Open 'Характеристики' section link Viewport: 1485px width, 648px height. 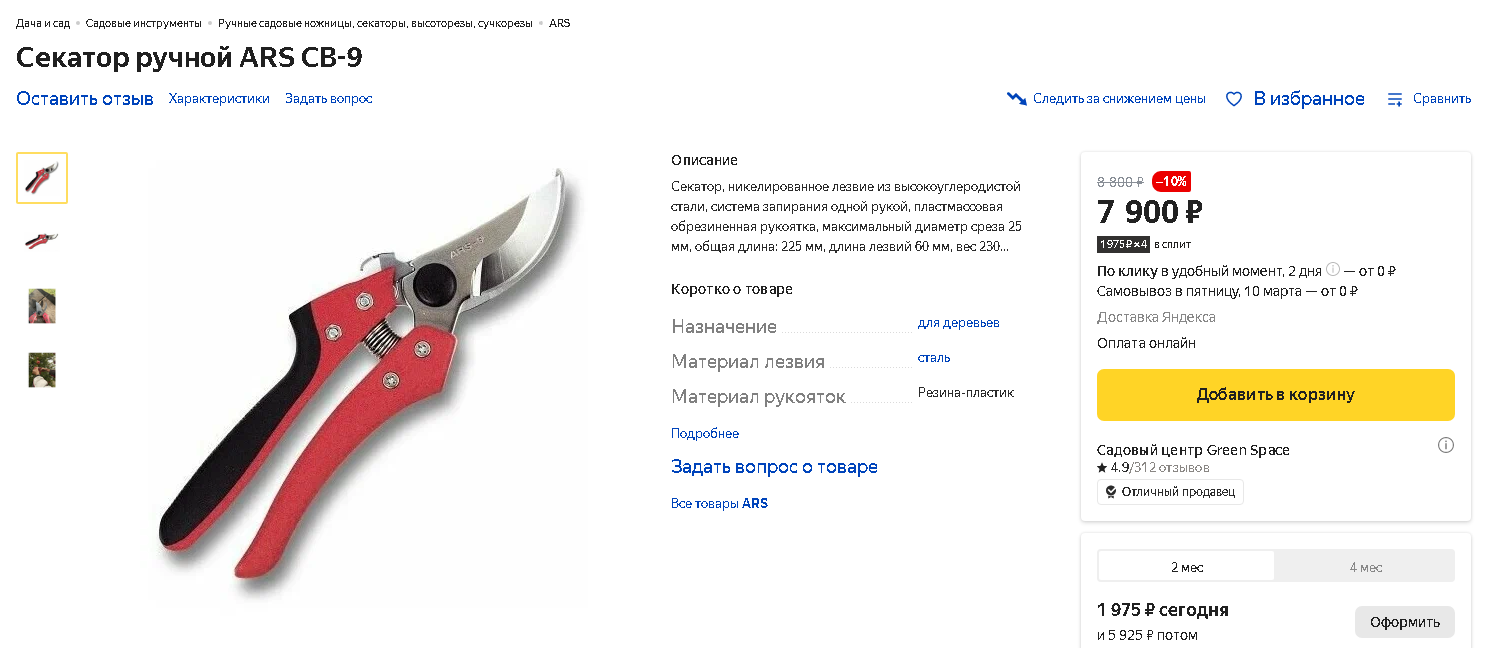coord(219,99)
